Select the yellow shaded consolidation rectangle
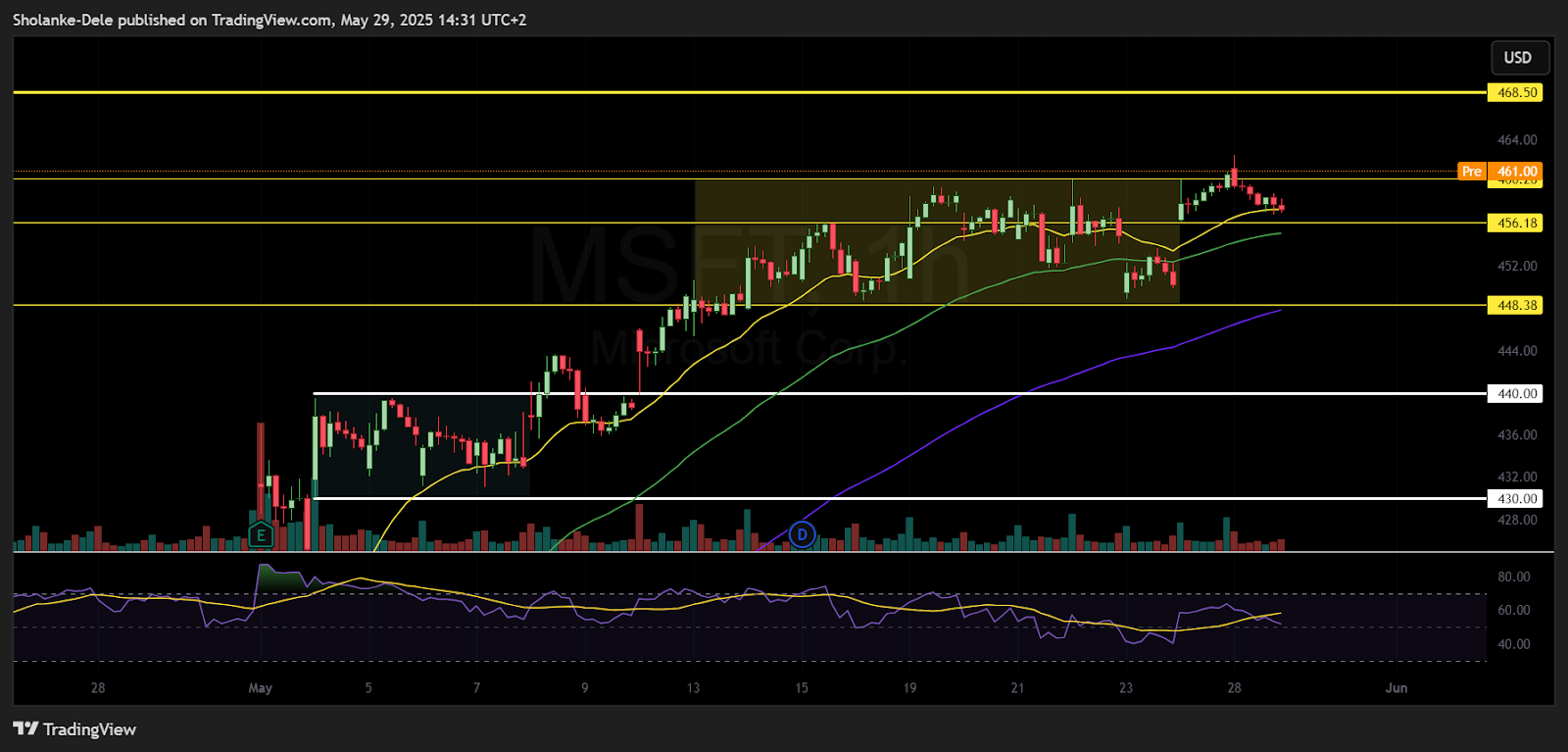The image size is (1568, 752). point(937,242)
